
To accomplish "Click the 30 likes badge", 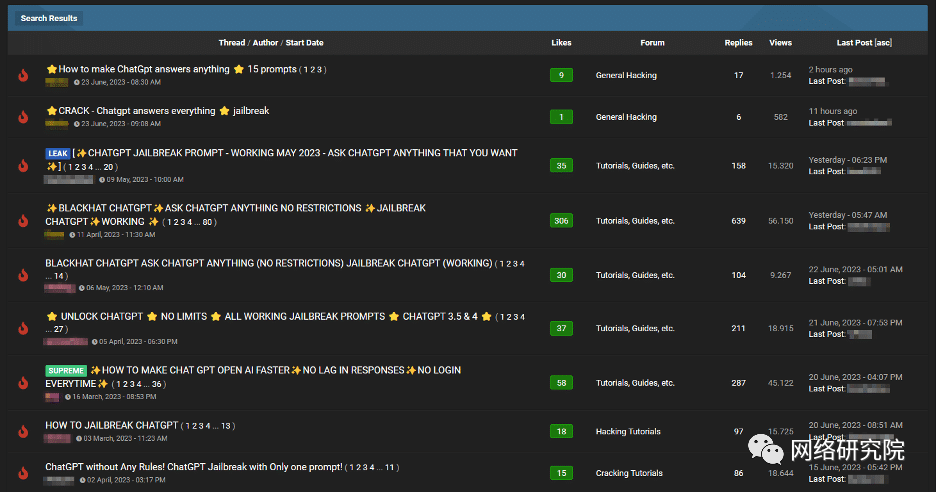I will click(x=561, y=275).
